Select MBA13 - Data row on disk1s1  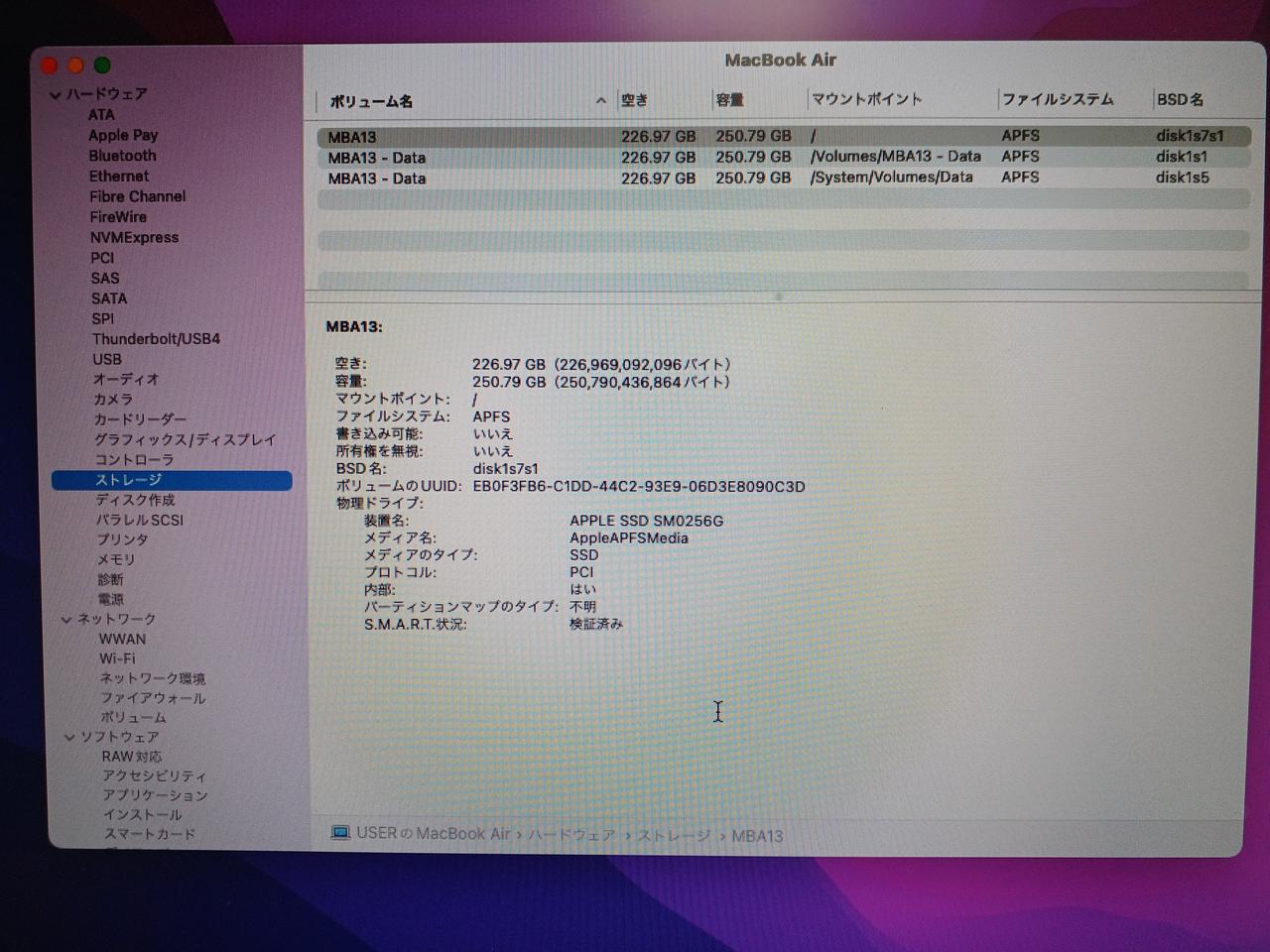784,157
